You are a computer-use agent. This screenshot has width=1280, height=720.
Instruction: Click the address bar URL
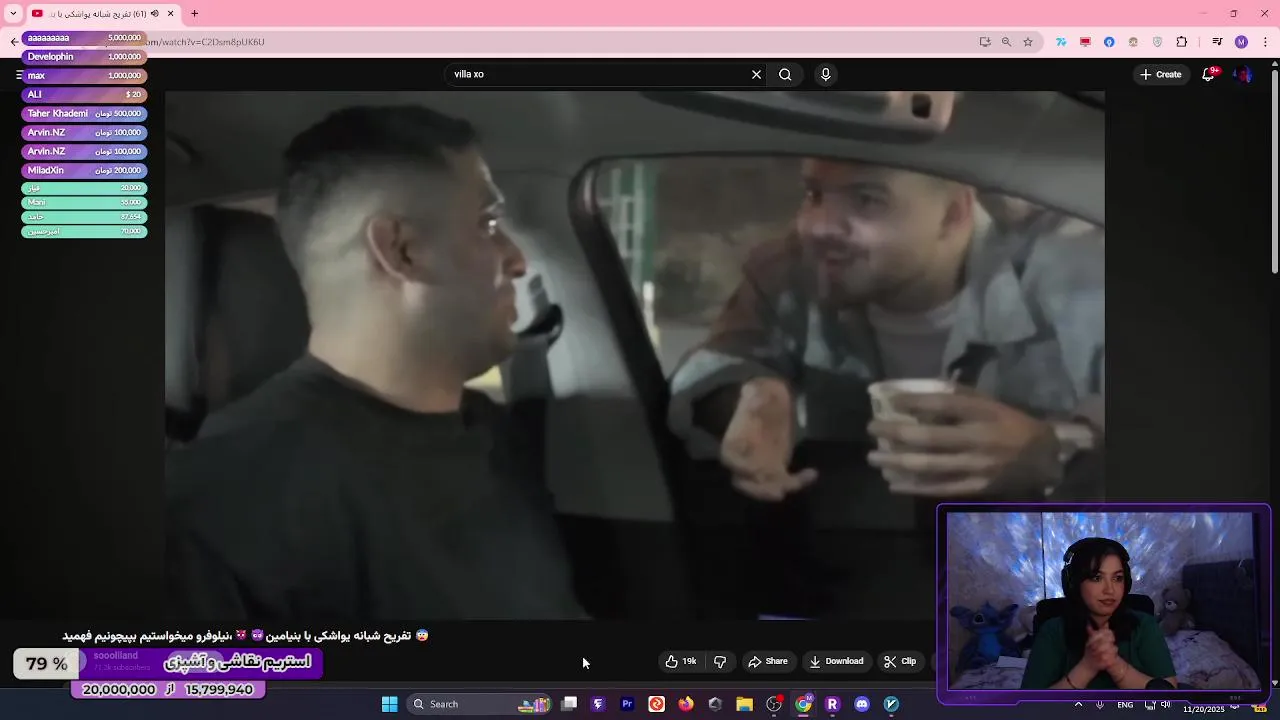[x=205, y=42]
